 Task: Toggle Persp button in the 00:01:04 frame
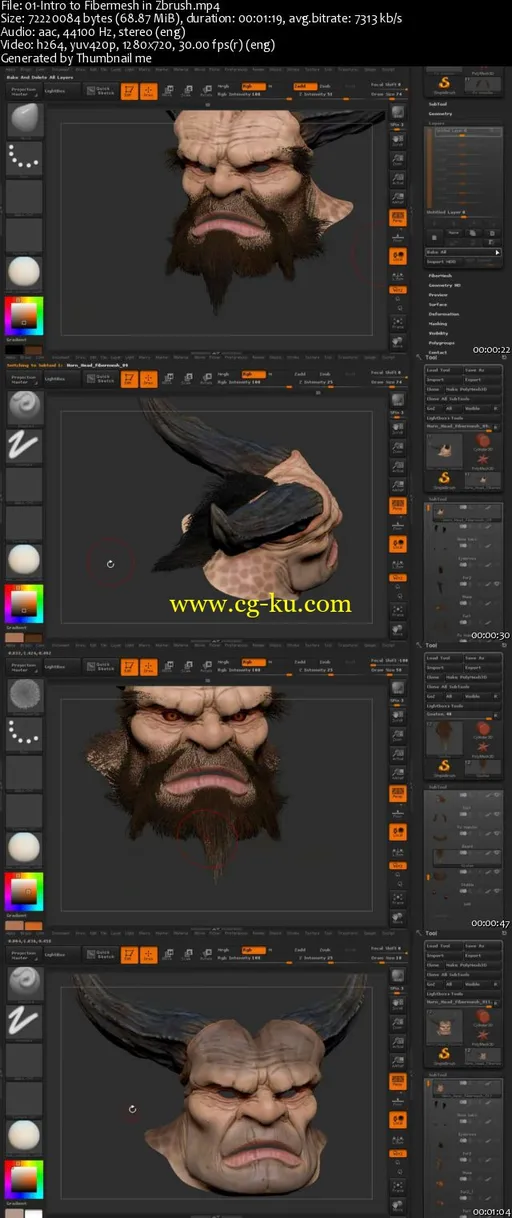398,1079
